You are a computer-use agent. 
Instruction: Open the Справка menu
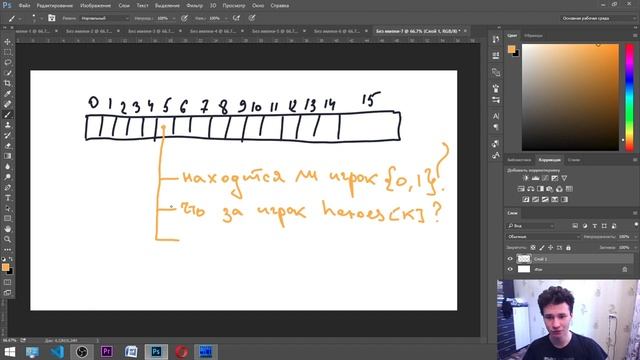point(280,6)
